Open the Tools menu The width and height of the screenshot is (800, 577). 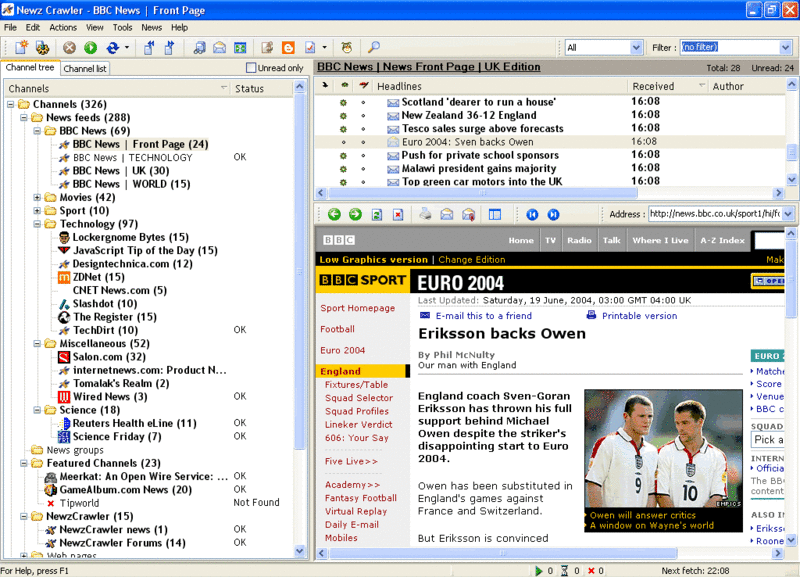[122, 28]
